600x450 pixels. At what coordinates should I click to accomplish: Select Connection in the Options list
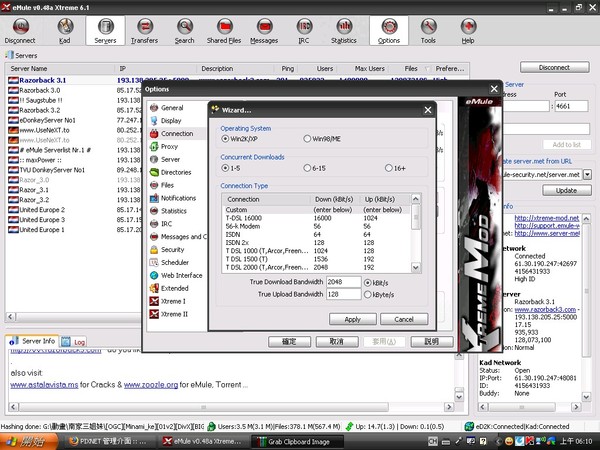pos(176,134)
